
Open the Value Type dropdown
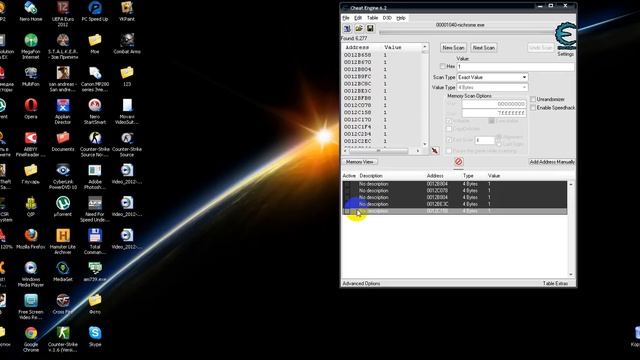pyautogui.click(x=492, y=87)
